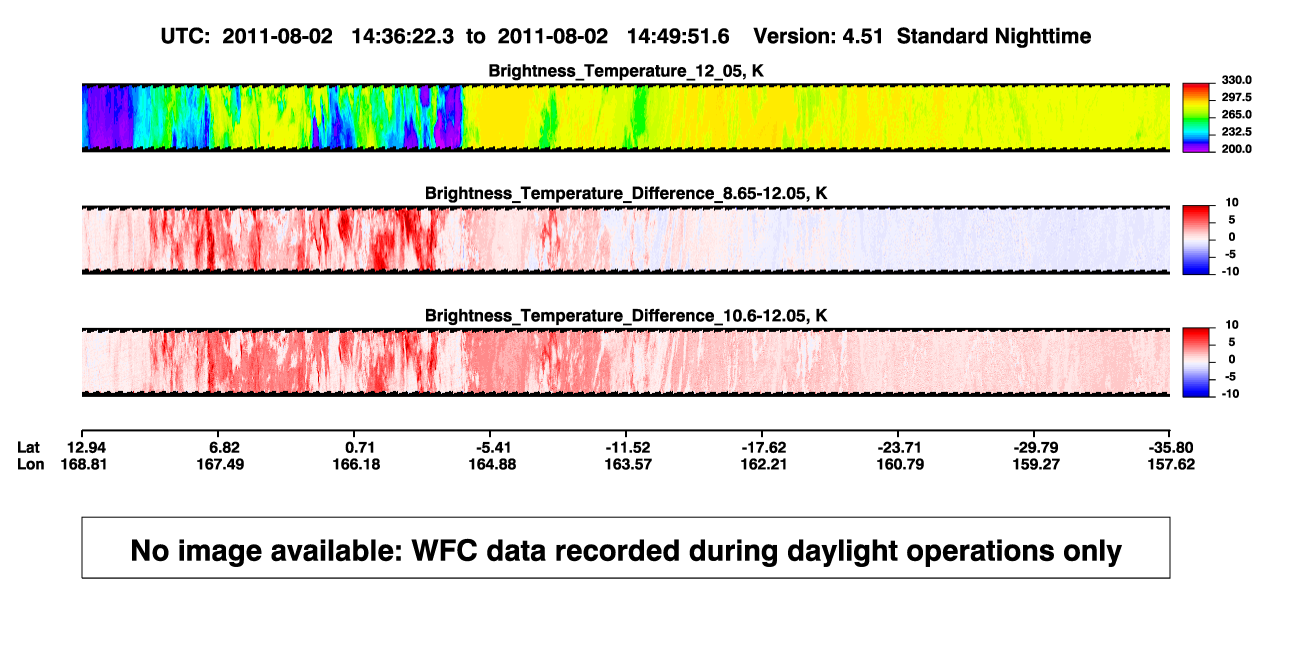The image size is (1300, 667).
Task: Click the 12.05 brightness temperature image strip
Action: (x=626, y=118)
